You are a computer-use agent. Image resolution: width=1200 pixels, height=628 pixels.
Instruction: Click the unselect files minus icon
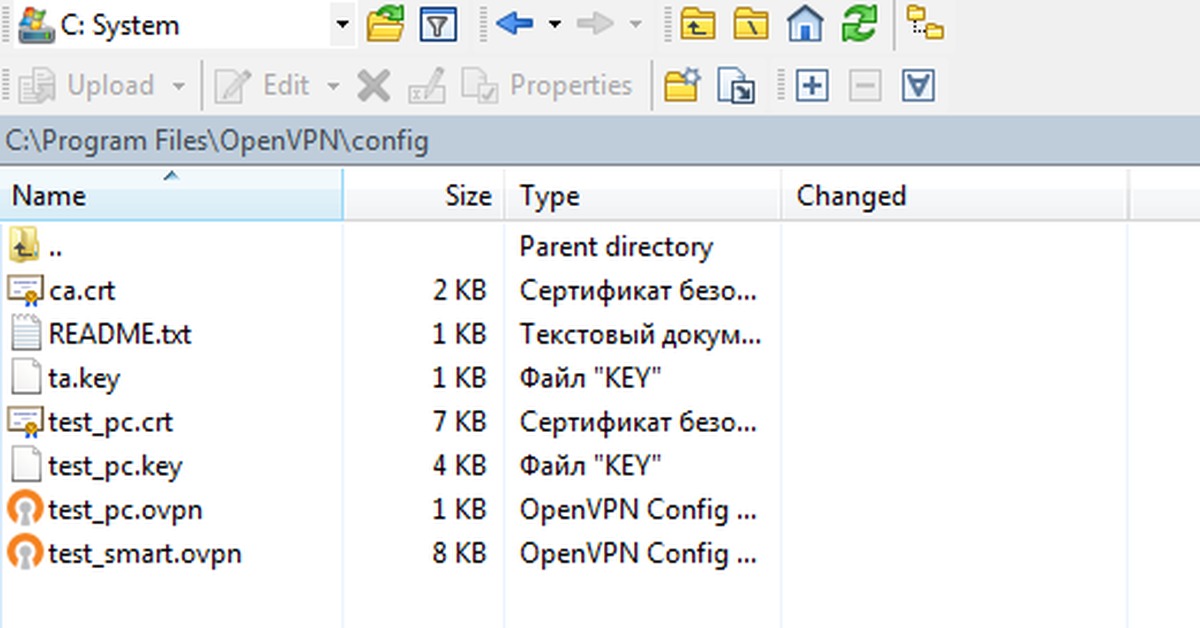[x=865, y=86]
